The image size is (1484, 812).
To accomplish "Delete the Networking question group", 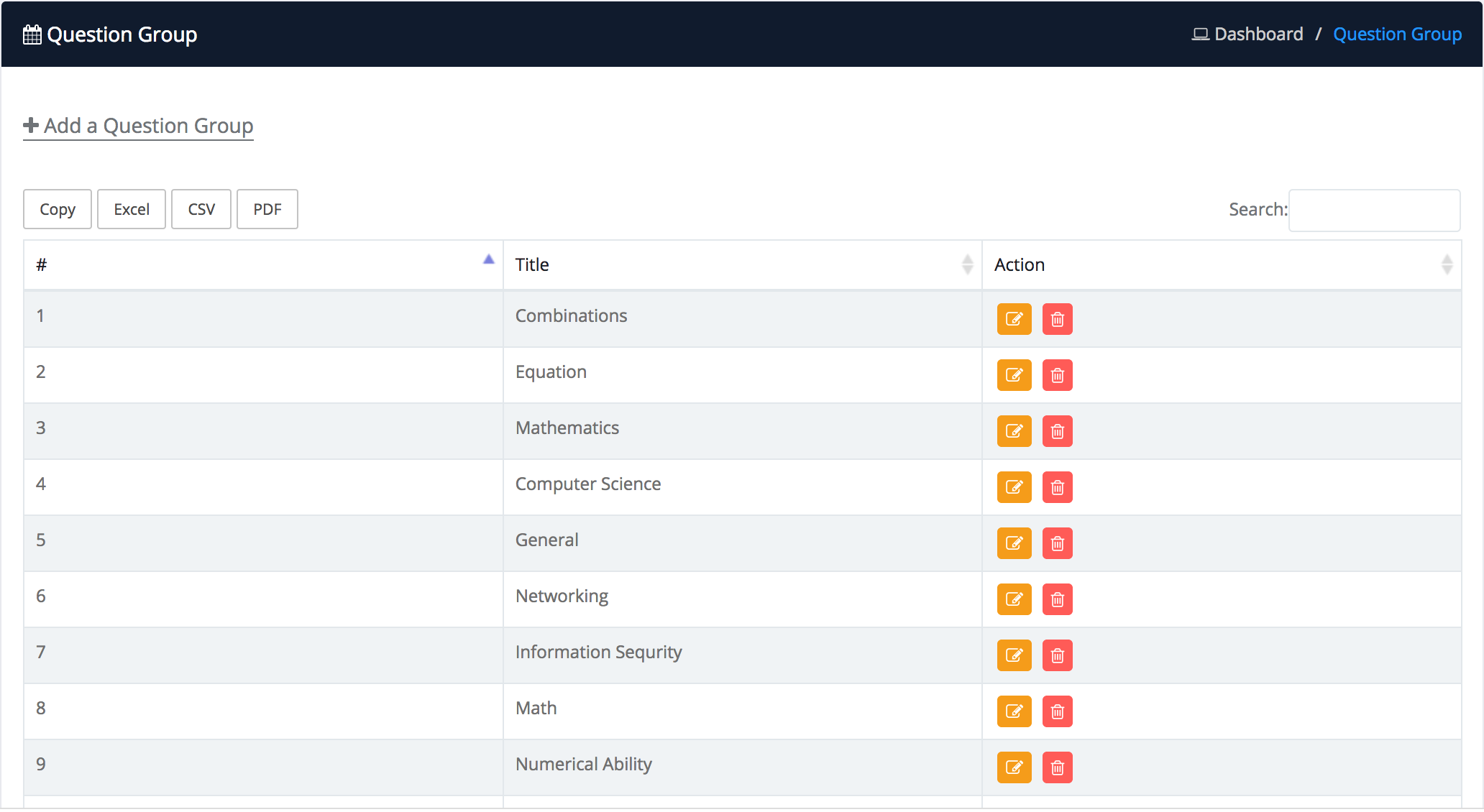I will point(1057,599).
